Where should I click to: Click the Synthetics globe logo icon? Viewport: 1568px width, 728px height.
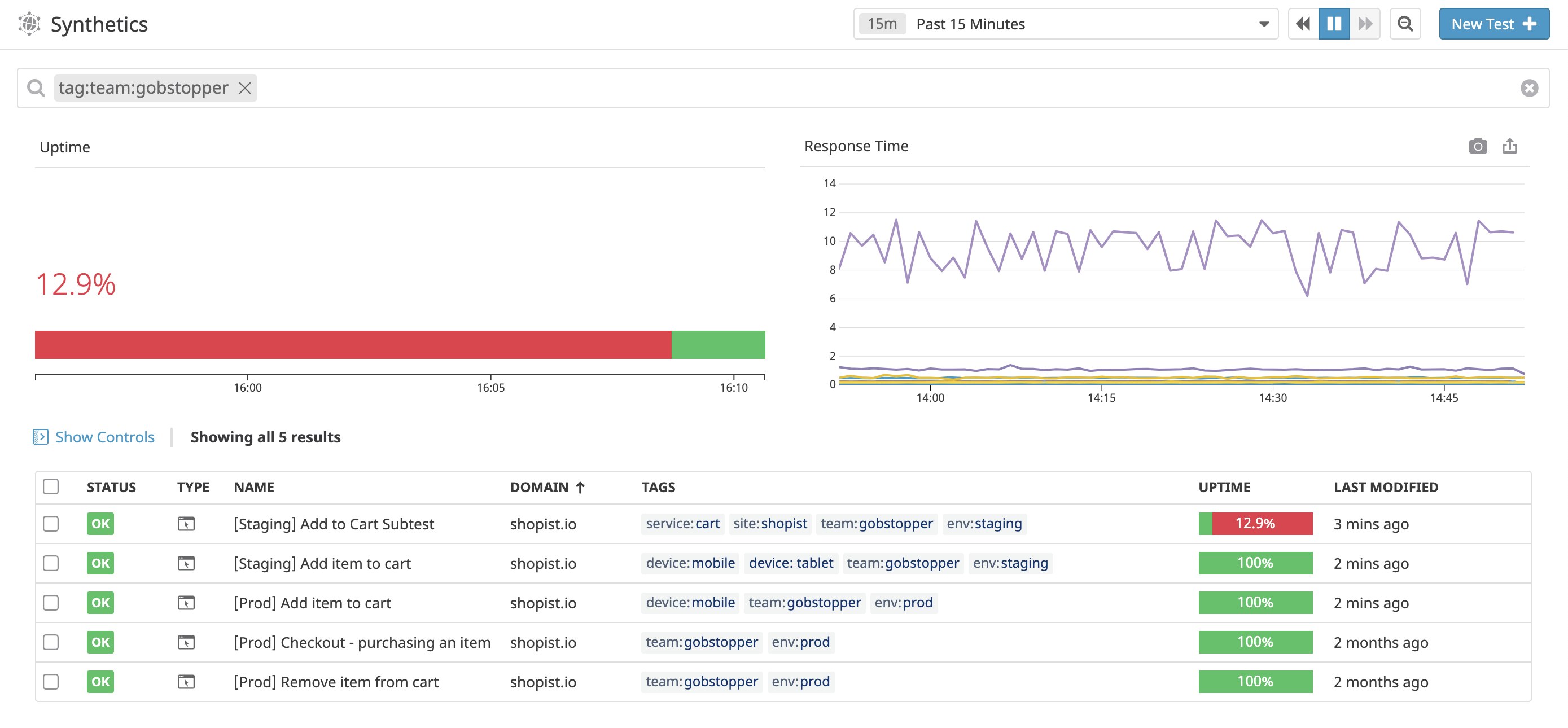tap(29, 24)
